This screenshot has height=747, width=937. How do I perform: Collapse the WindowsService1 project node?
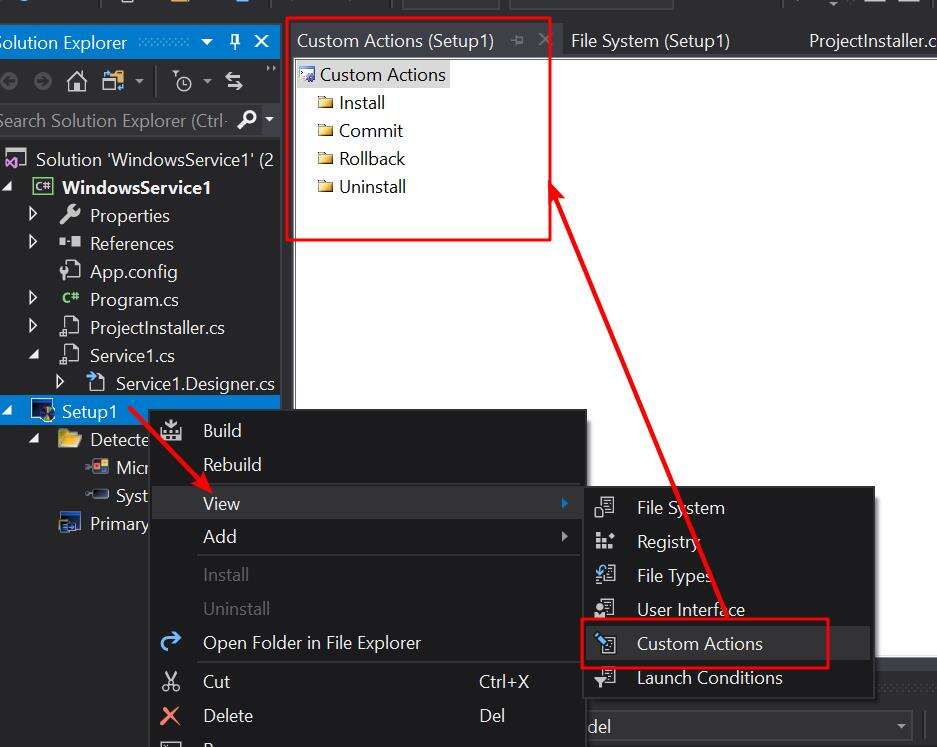[7, 187]
